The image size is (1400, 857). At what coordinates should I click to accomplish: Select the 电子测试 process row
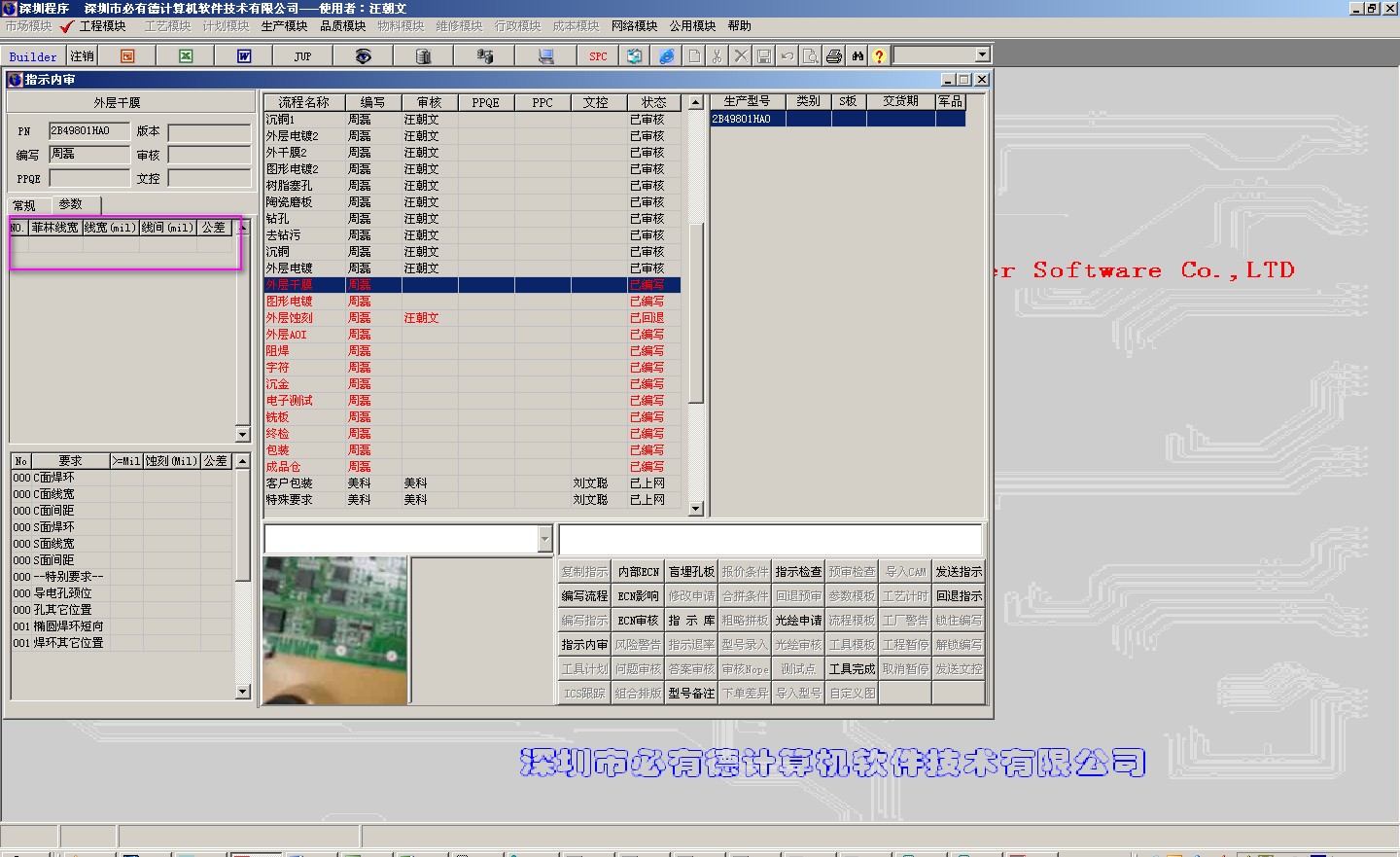click(x=472, y=401)
